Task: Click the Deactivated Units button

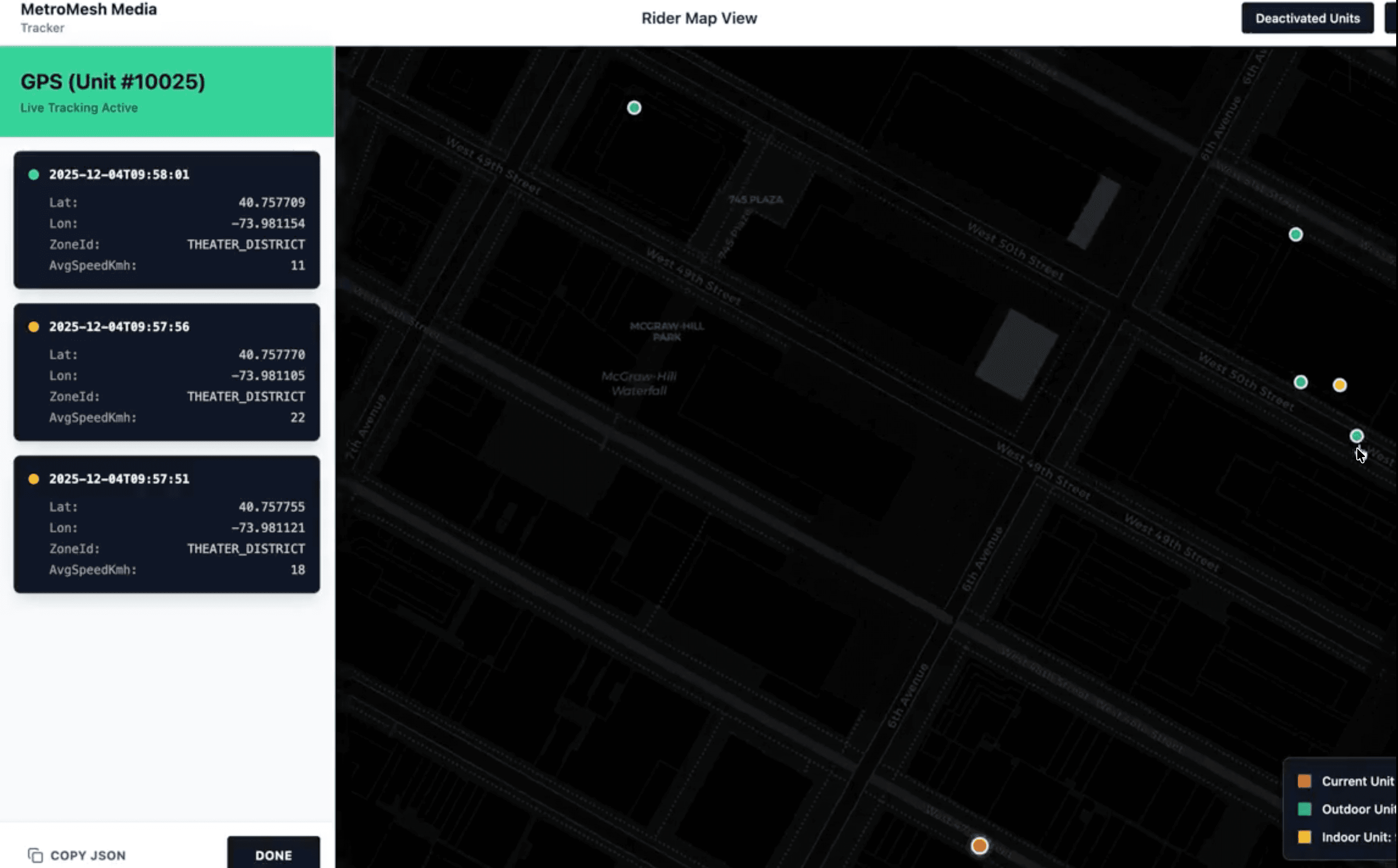Action: point(1307,18)
